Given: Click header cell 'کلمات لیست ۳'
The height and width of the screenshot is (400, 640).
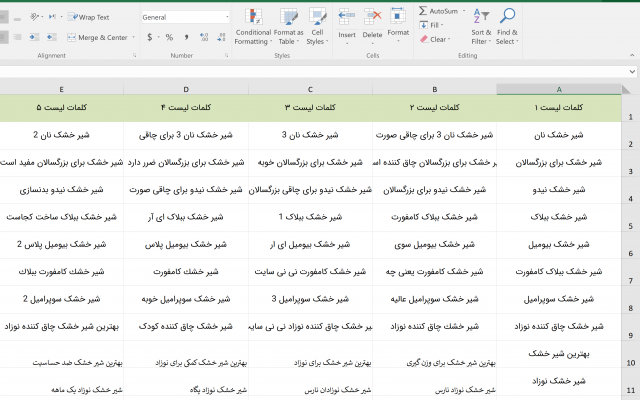Looking at the screenshot, I should point(310,108).
